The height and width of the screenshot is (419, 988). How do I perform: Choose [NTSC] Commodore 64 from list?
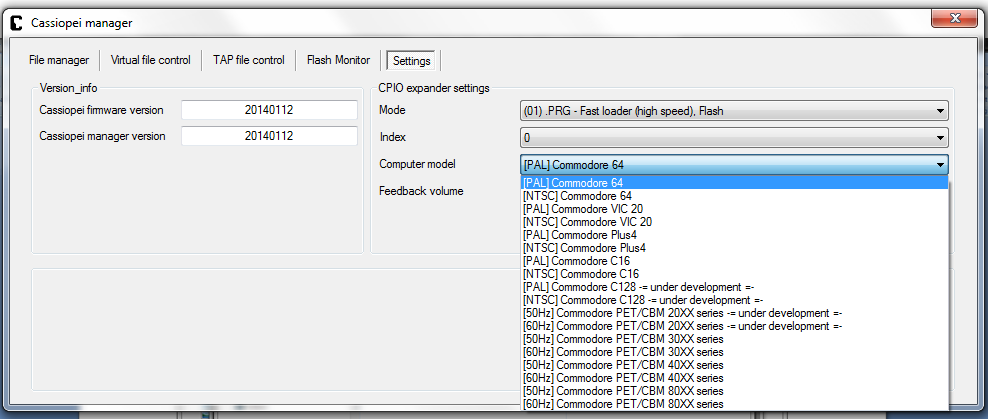click(577, 196)
